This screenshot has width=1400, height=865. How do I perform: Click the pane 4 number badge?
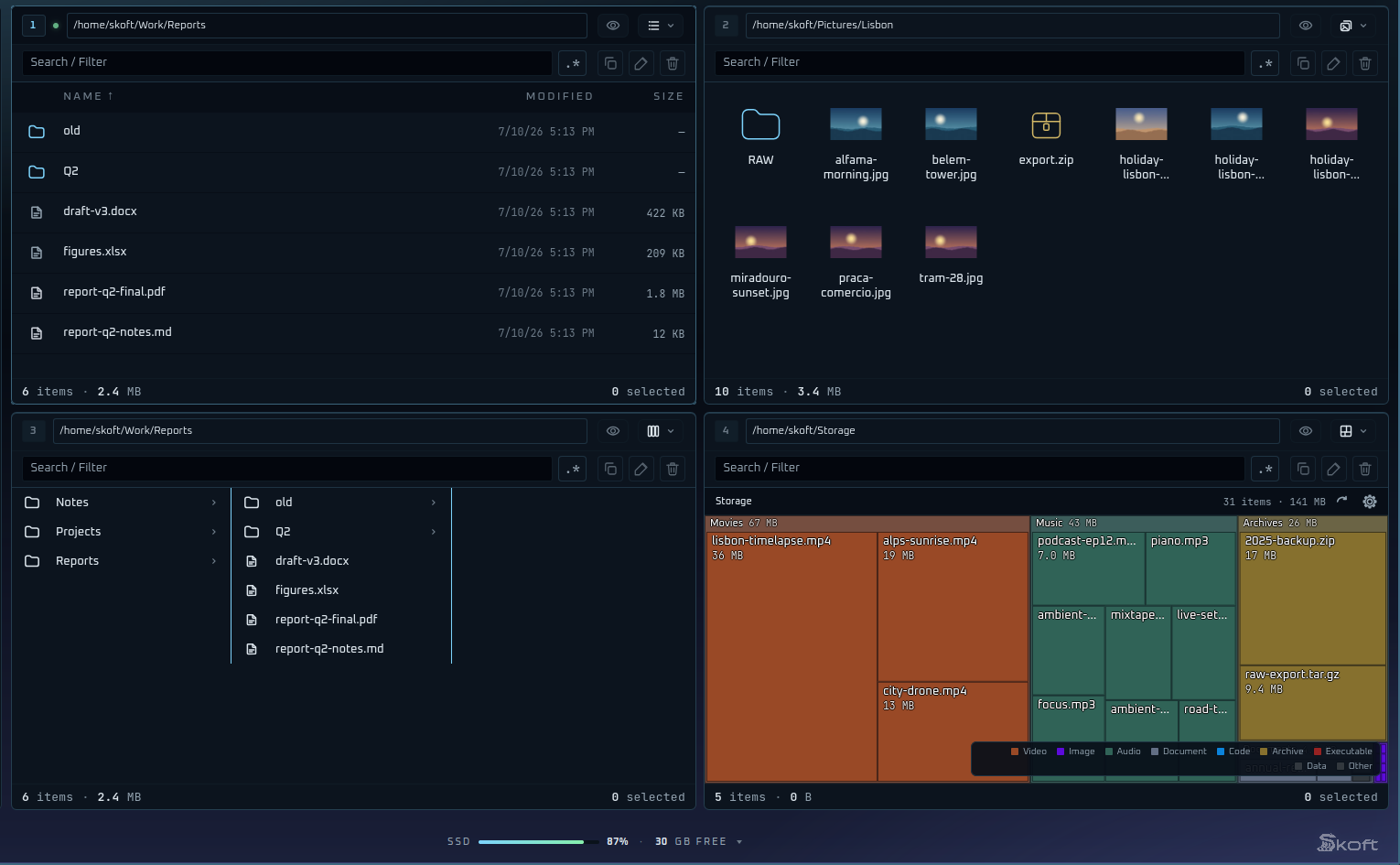(x=726, y=431)
